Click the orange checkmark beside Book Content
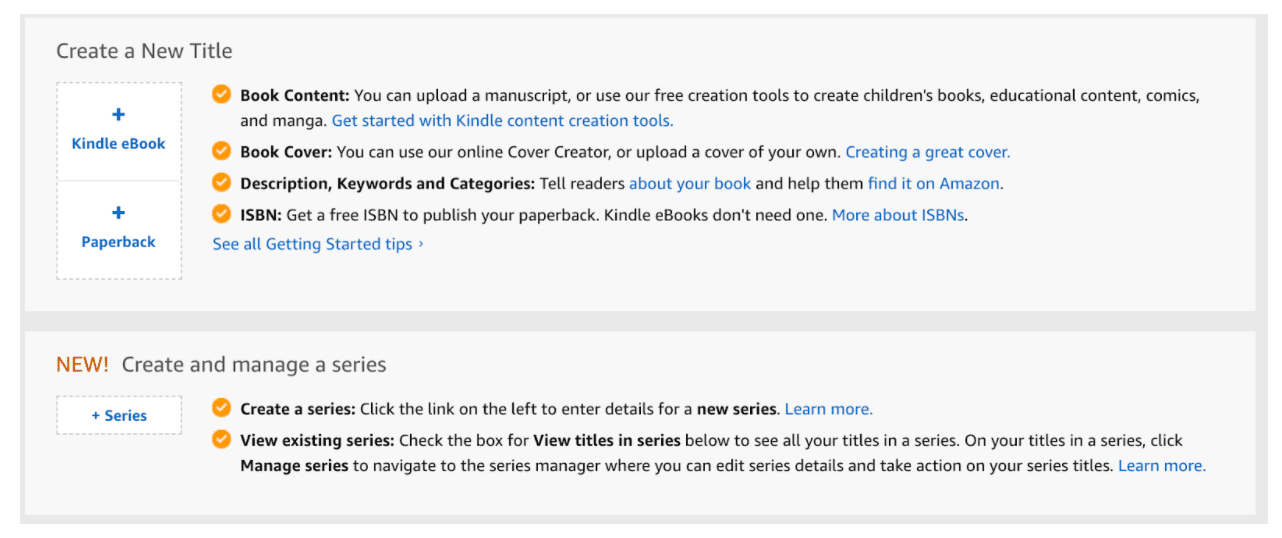 221,95
